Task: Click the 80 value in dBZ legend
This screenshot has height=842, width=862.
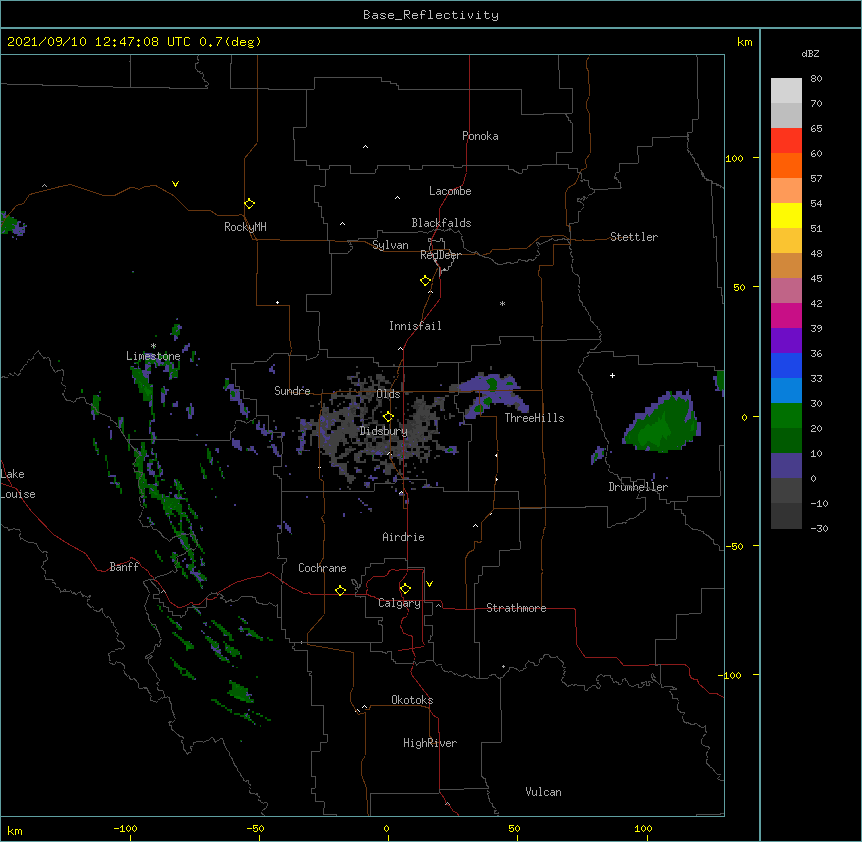Action: point(816,79)
